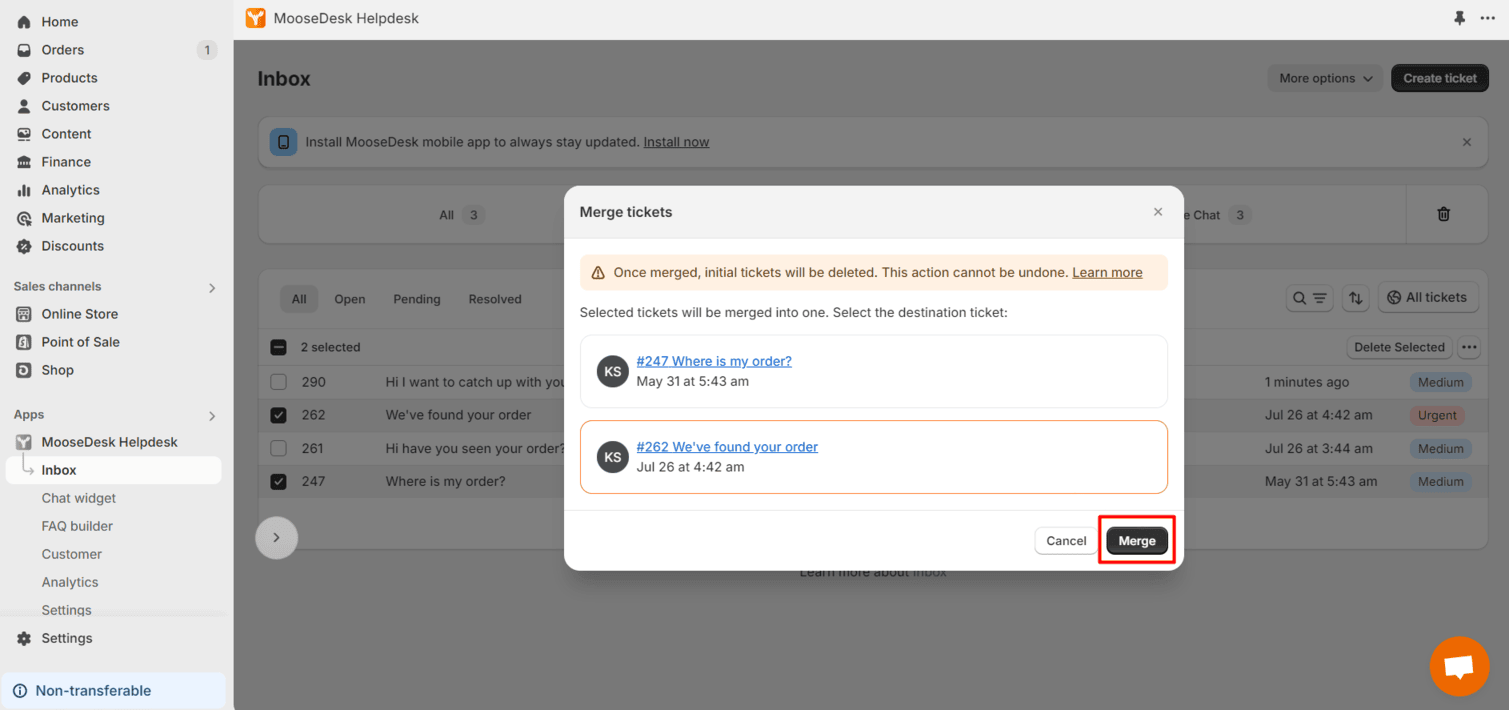Click the Finance bank icon
1509x710 pixels.
[x=24, y=162]
